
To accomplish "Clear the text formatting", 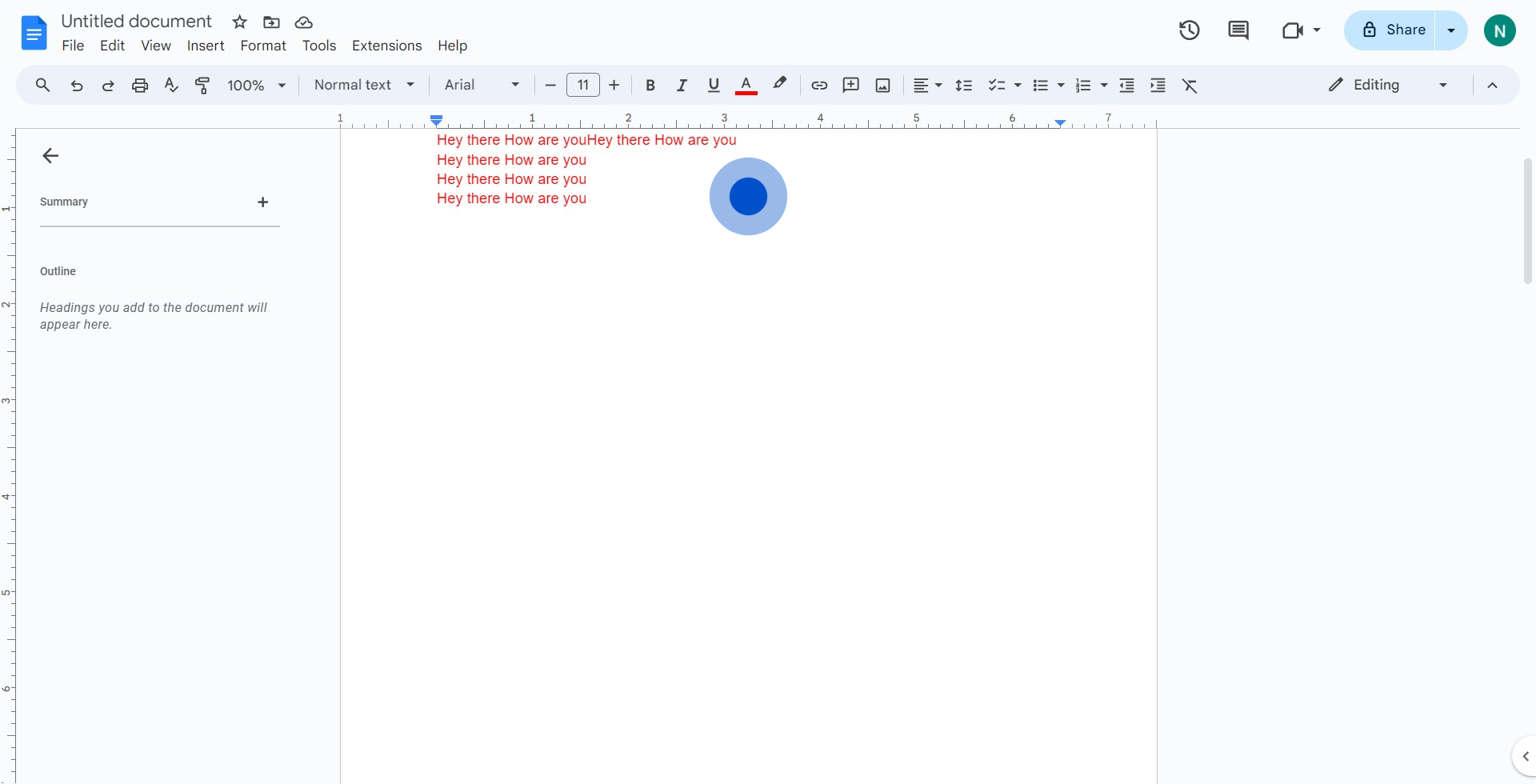I will [1190, 85].
